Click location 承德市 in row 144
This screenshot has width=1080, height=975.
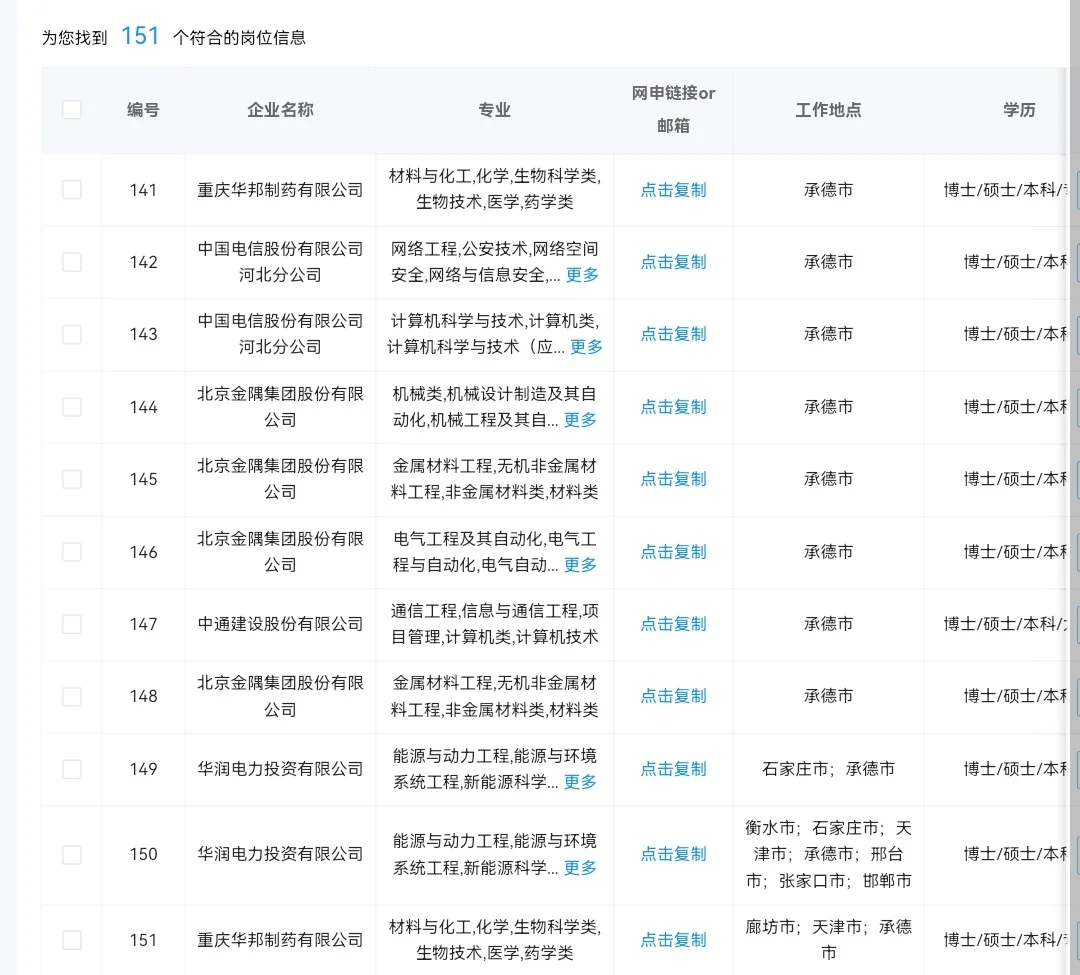[829, 407]
